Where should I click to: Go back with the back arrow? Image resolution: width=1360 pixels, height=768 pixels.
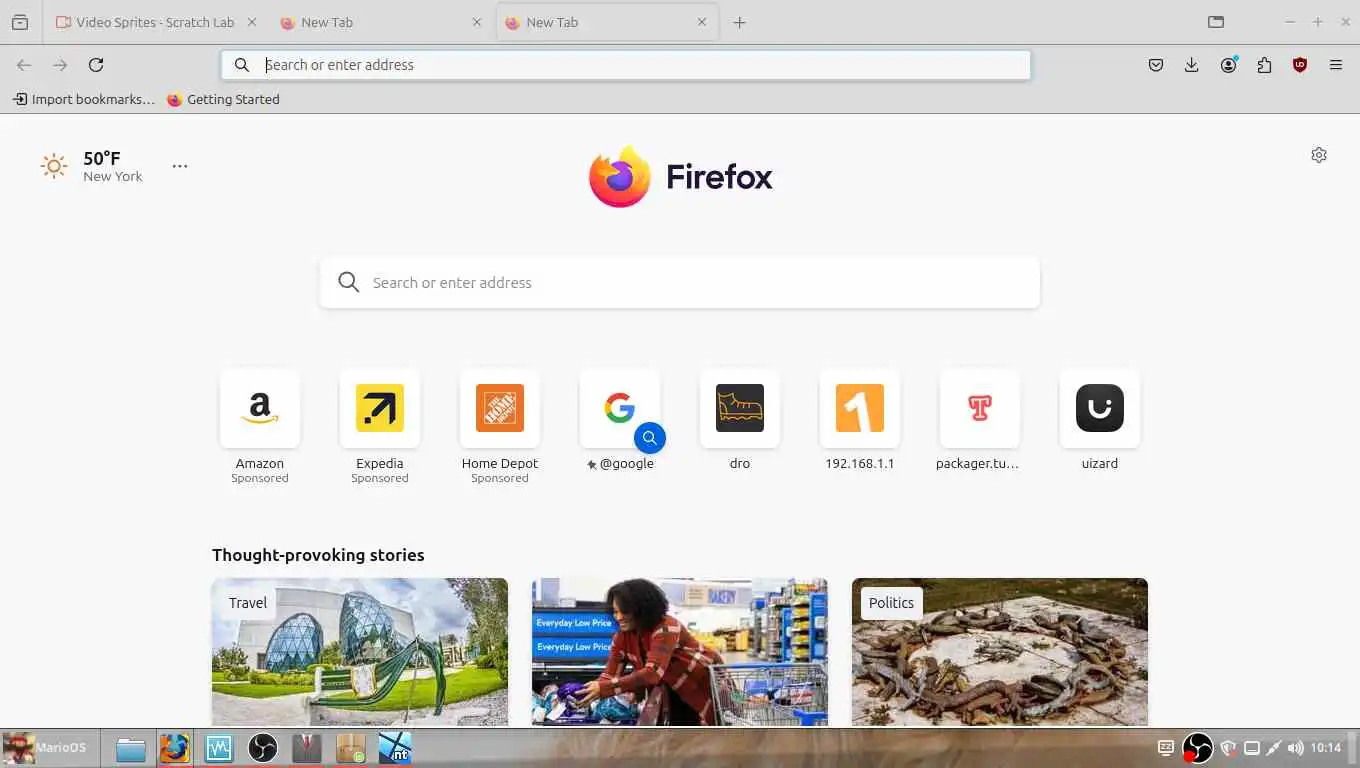[x=24, y=65]
